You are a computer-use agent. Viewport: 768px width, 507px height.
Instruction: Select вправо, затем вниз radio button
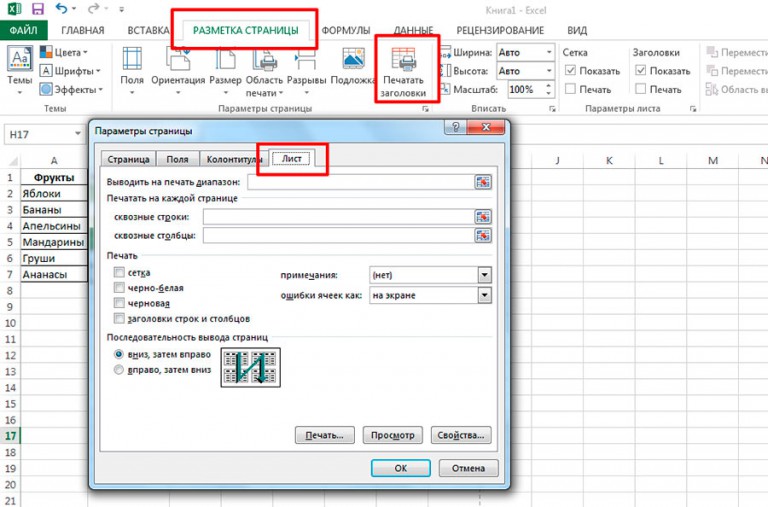(x=119, y=369)
